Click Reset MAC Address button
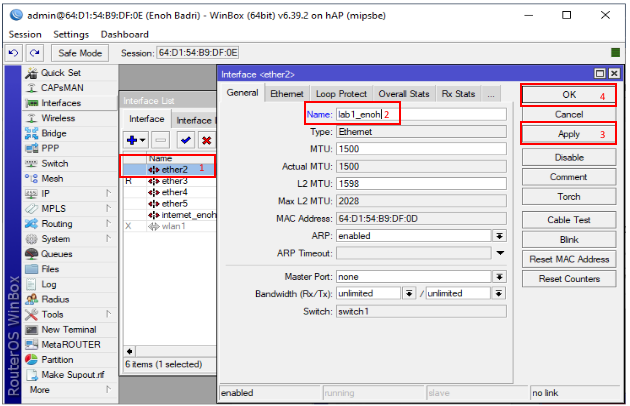This screenshot has width=630, height=406. (569, 259)
